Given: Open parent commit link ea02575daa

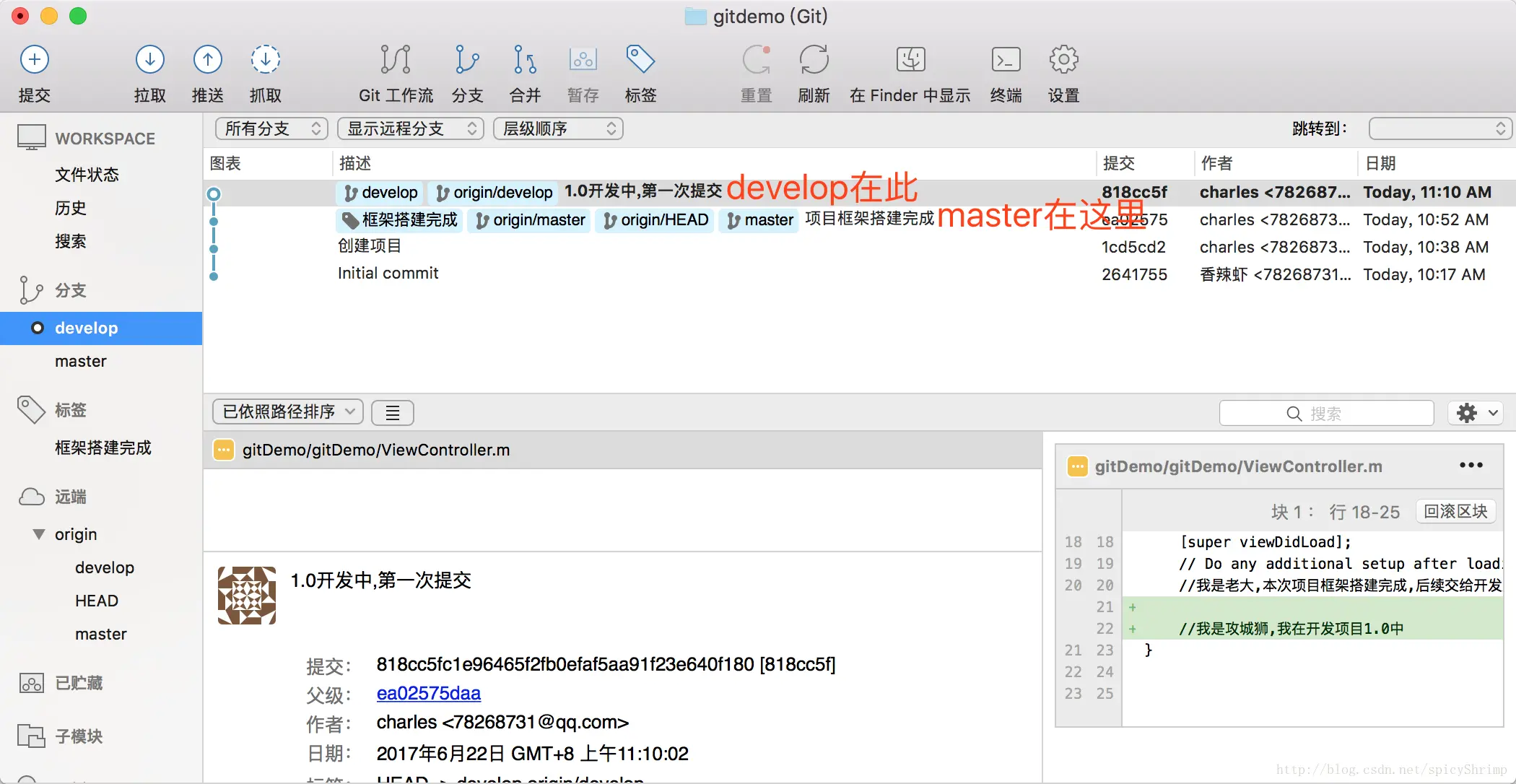Looking at the screenshot, I should point(428,693).
